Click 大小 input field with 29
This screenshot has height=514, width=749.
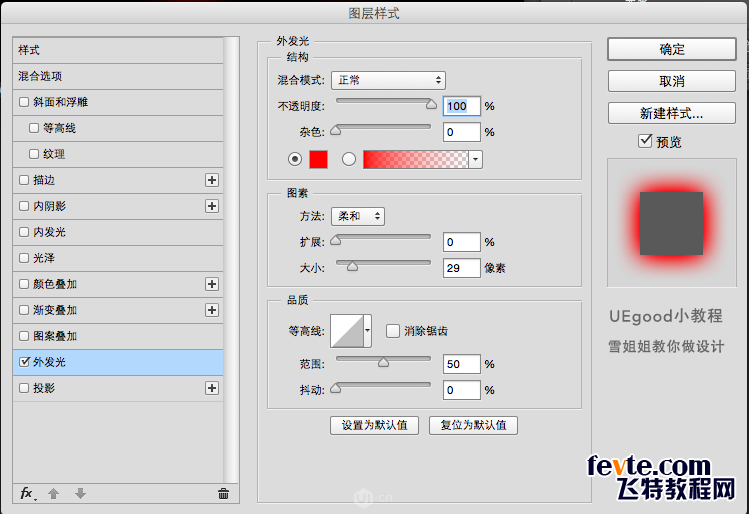[461, 268]
